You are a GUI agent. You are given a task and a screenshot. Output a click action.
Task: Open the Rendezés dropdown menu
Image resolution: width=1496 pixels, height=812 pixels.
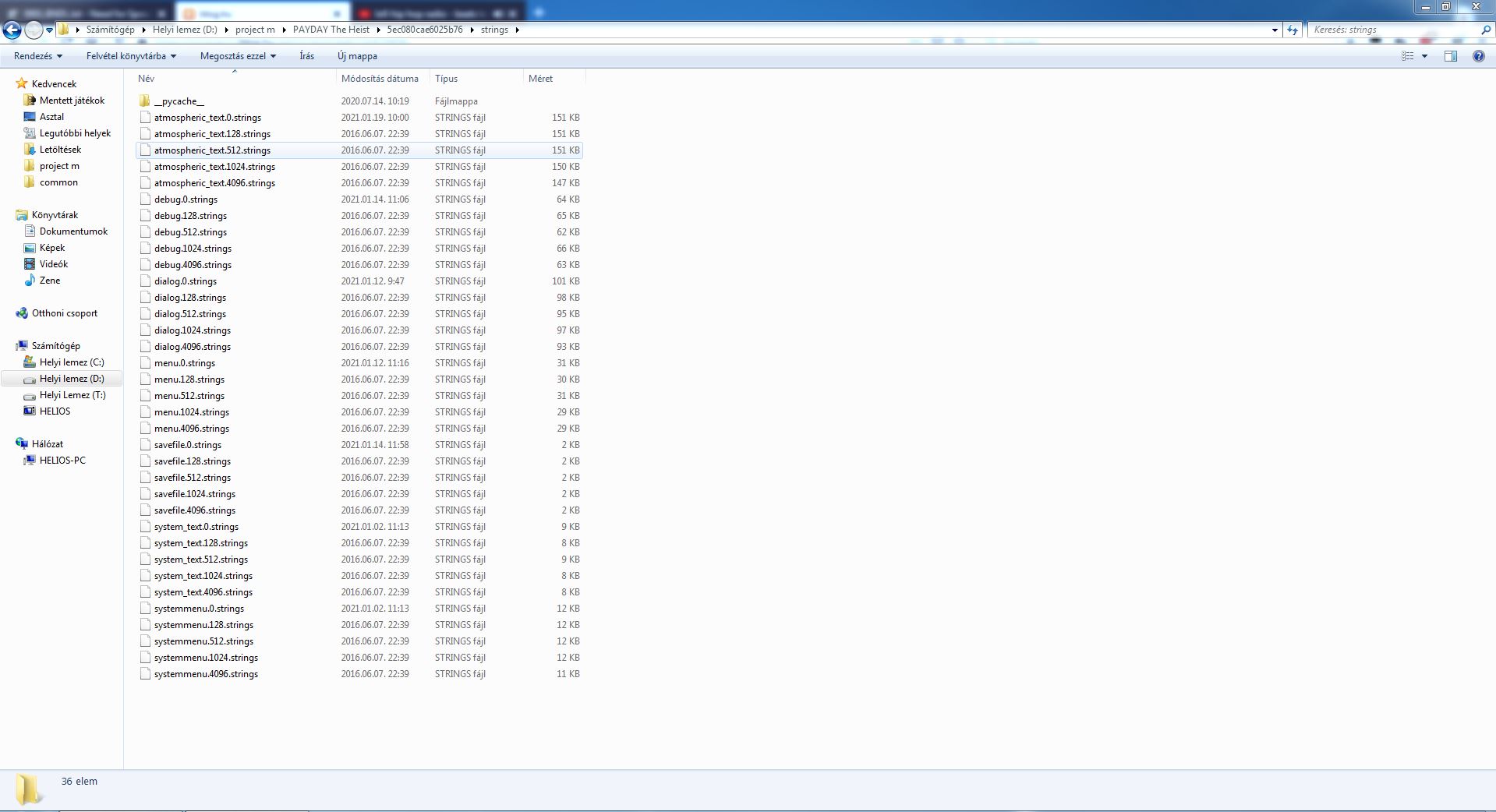[x=37, y=56]
